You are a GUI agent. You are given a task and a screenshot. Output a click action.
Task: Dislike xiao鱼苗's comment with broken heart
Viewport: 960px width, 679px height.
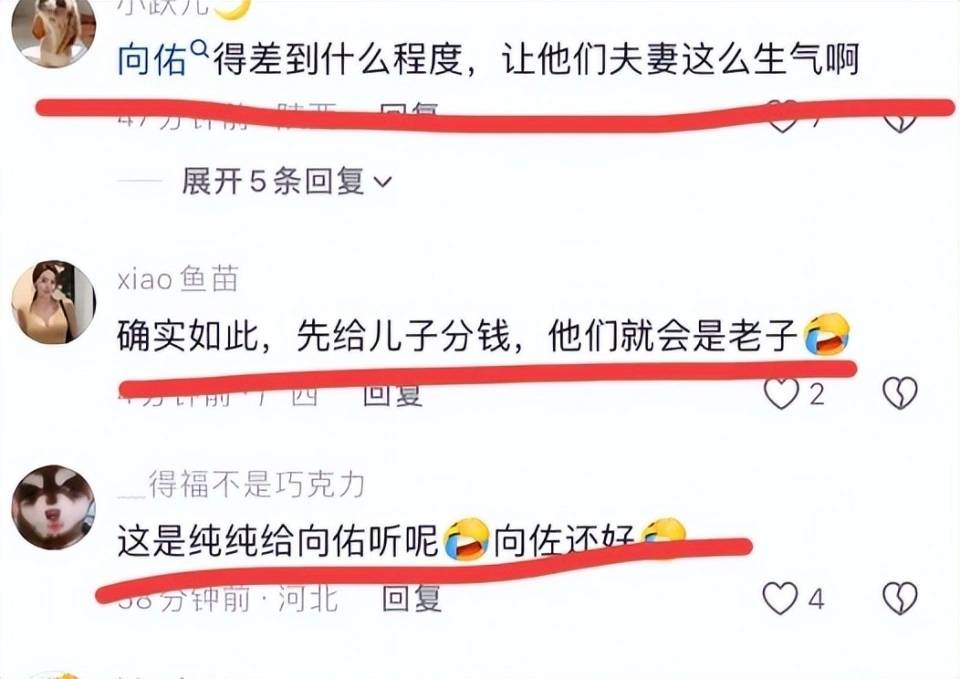[x=900, y=393]
